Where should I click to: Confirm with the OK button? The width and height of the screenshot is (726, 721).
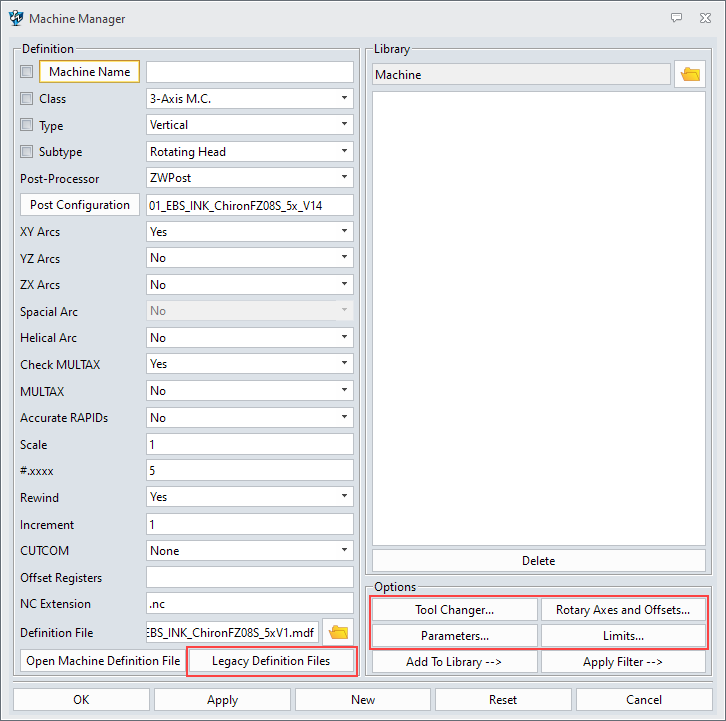tap(81, 699)
